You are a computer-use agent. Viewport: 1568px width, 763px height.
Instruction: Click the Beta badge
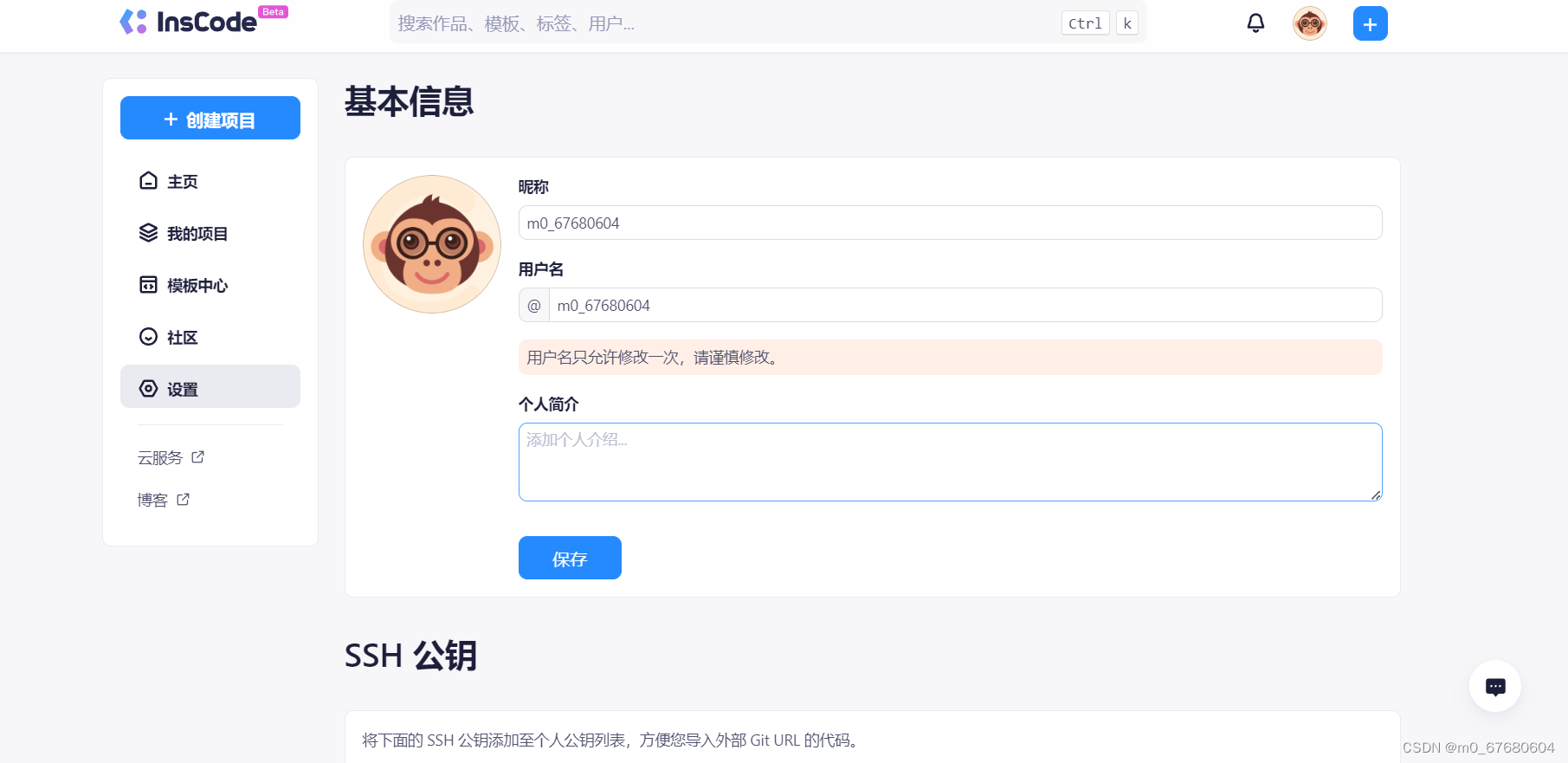pos(273,12)
